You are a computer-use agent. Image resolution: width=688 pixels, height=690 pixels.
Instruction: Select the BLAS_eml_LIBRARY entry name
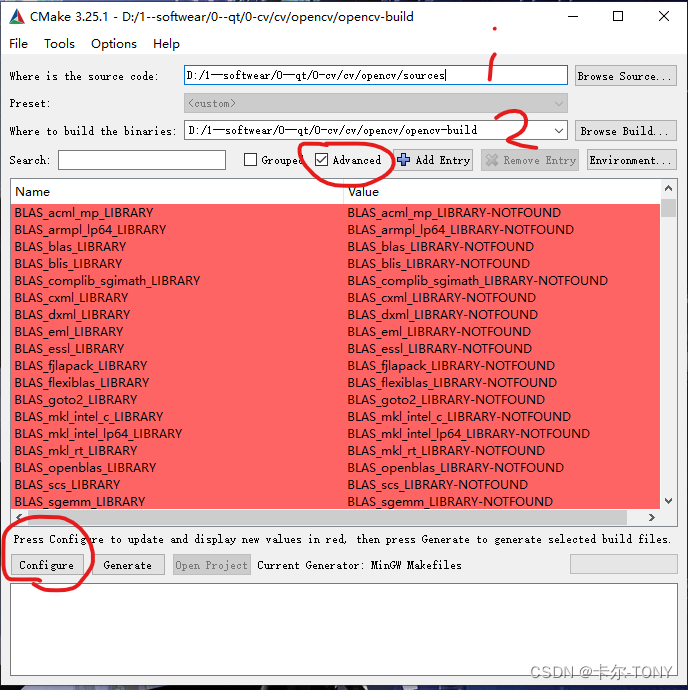69,332
